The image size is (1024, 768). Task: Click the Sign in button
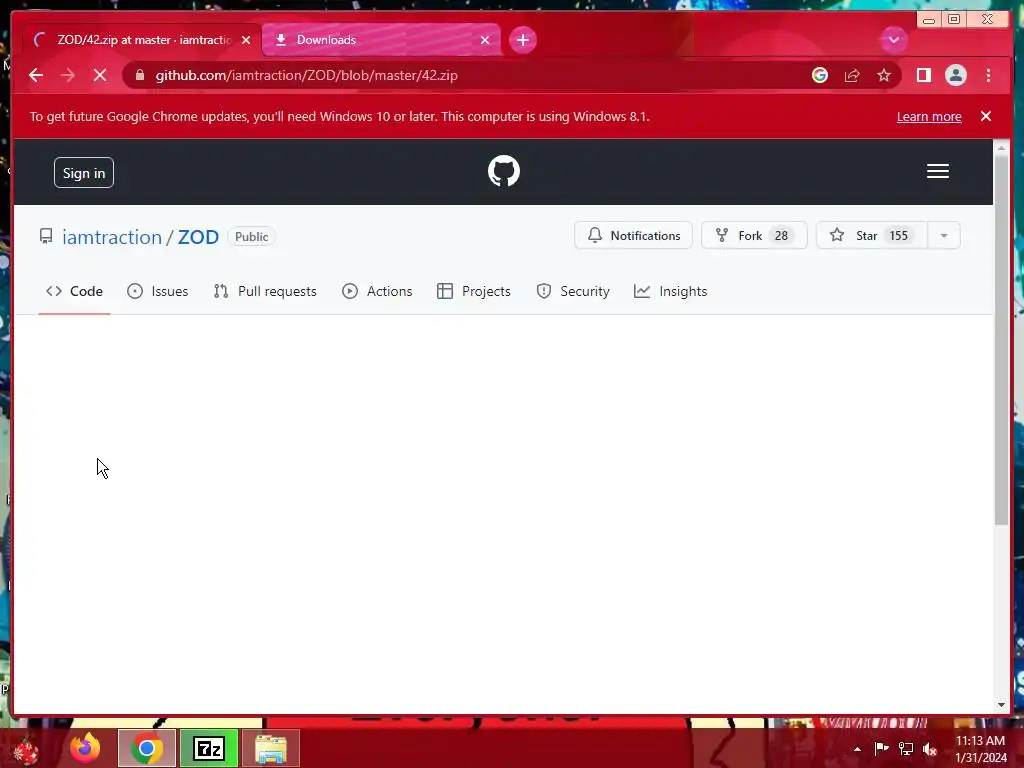(x=84, y=172)
